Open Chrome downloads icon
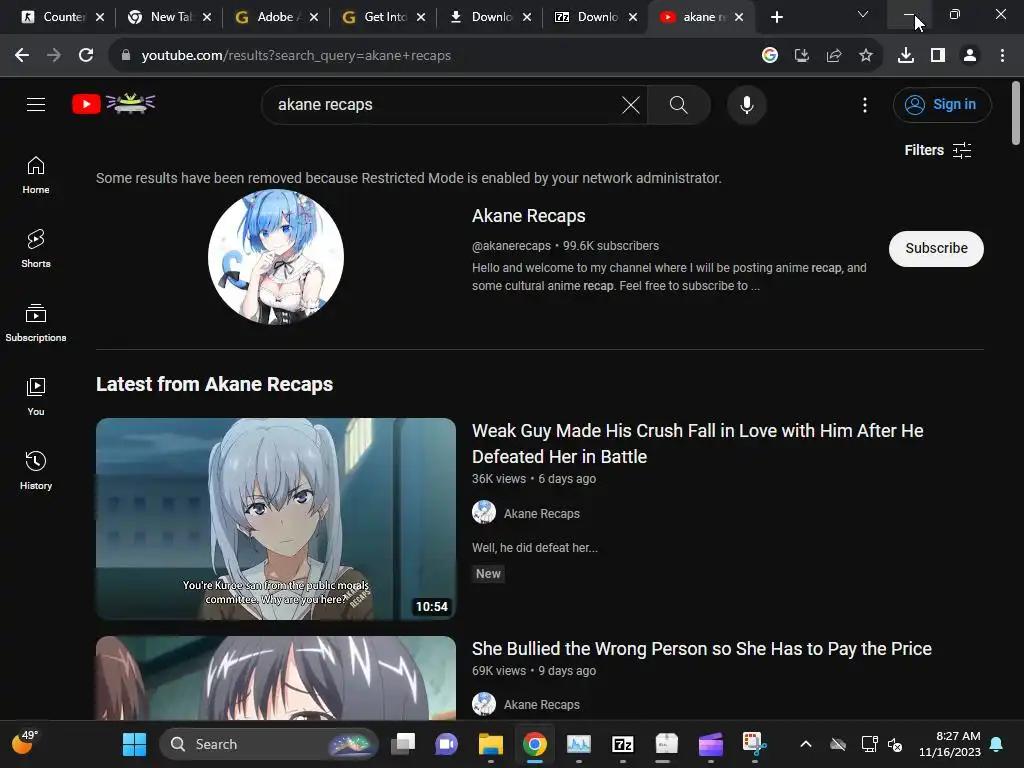Viewport: 1024px width, 768px height. 906,56
